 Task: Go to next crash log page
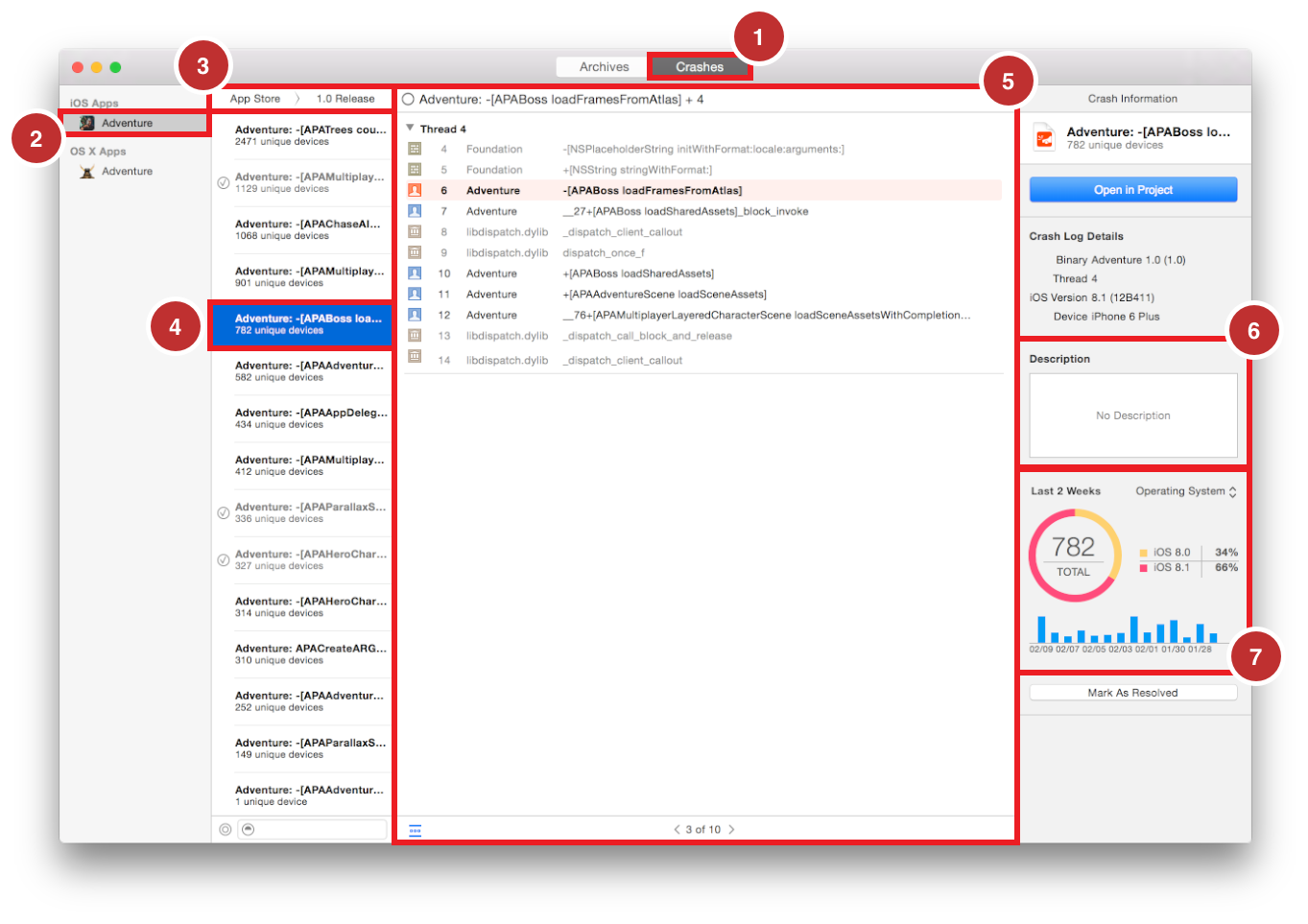[731, 829]
